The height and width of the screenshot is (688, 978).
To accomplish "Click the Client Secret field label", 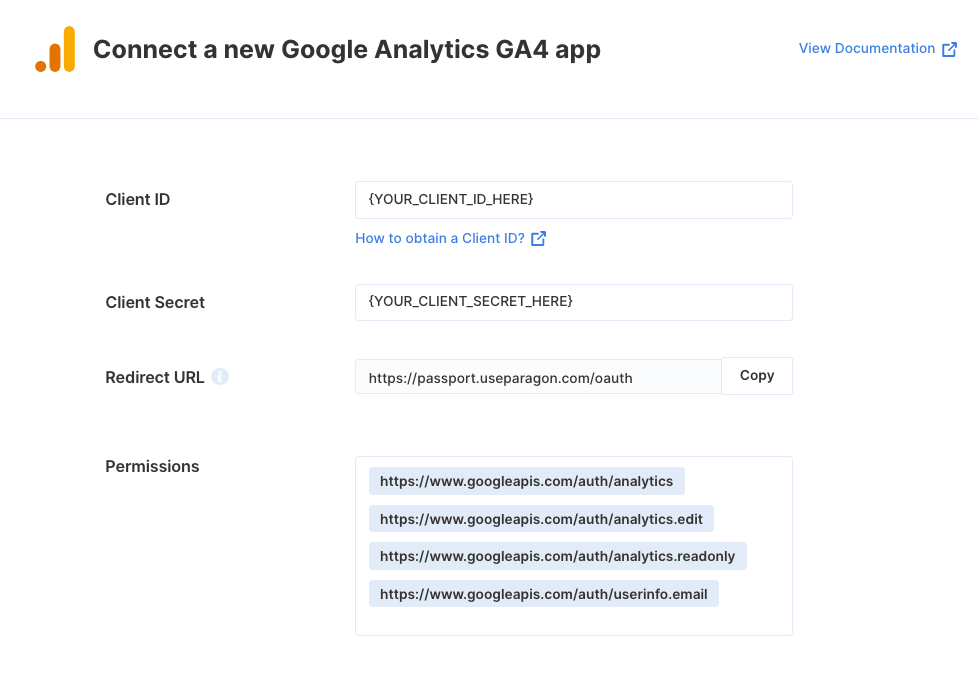I will tap(155, 303).
